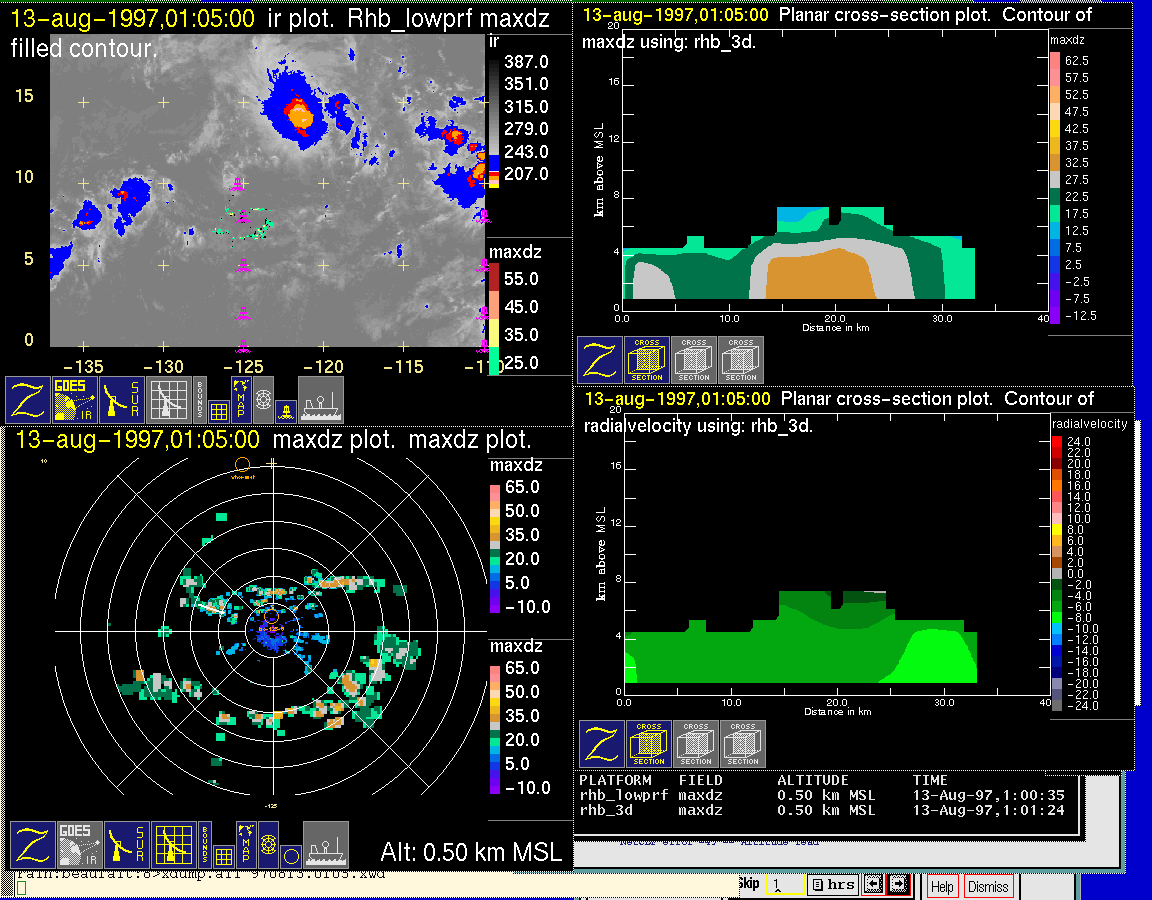Click the second cross-section cube icon in the radialvelocity panel
1152x900 pixels.
tap(695, 744)
